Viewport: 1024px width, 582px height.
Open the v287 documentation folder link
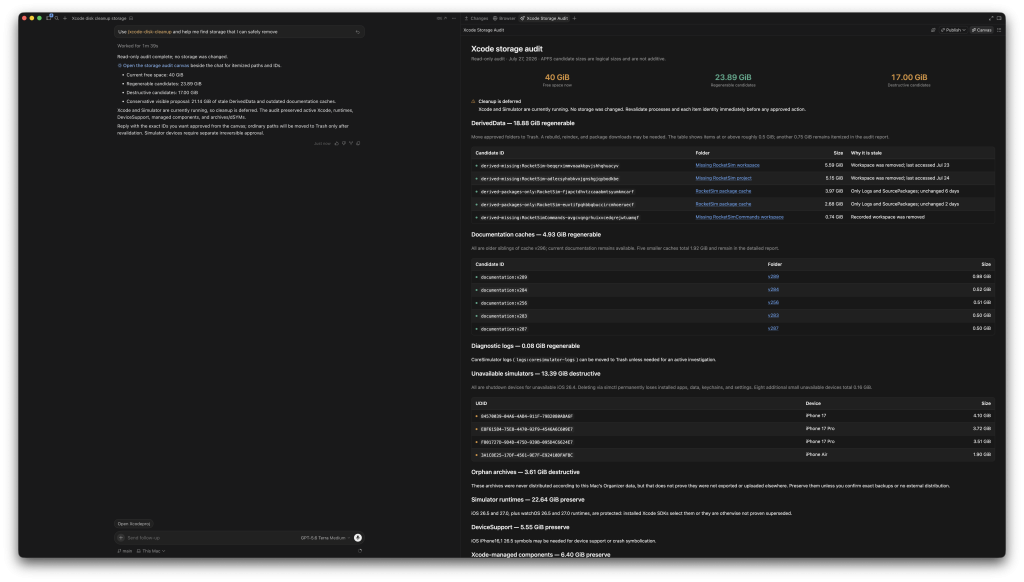coord(773,329)
